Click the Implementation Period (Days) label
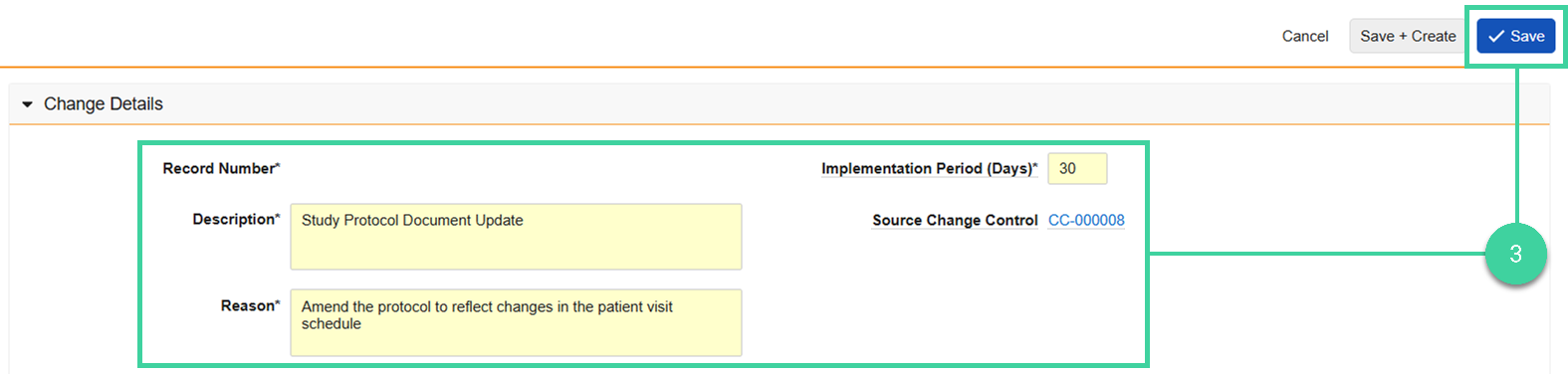This screenshot has width=1568, height=374. (929, 168)
